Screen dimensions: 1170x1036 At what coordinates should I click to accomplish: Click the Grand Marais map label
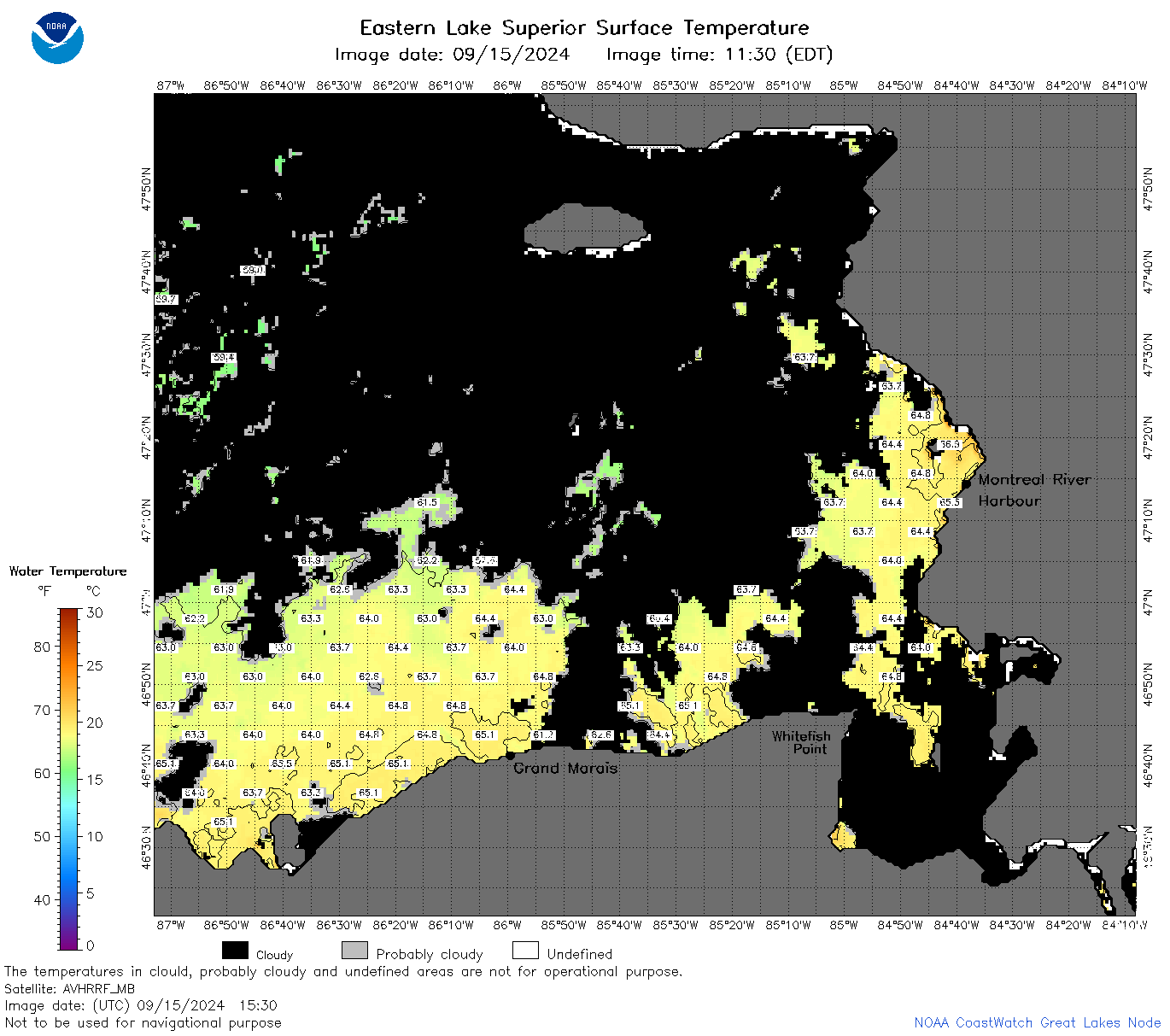[565, 768]
